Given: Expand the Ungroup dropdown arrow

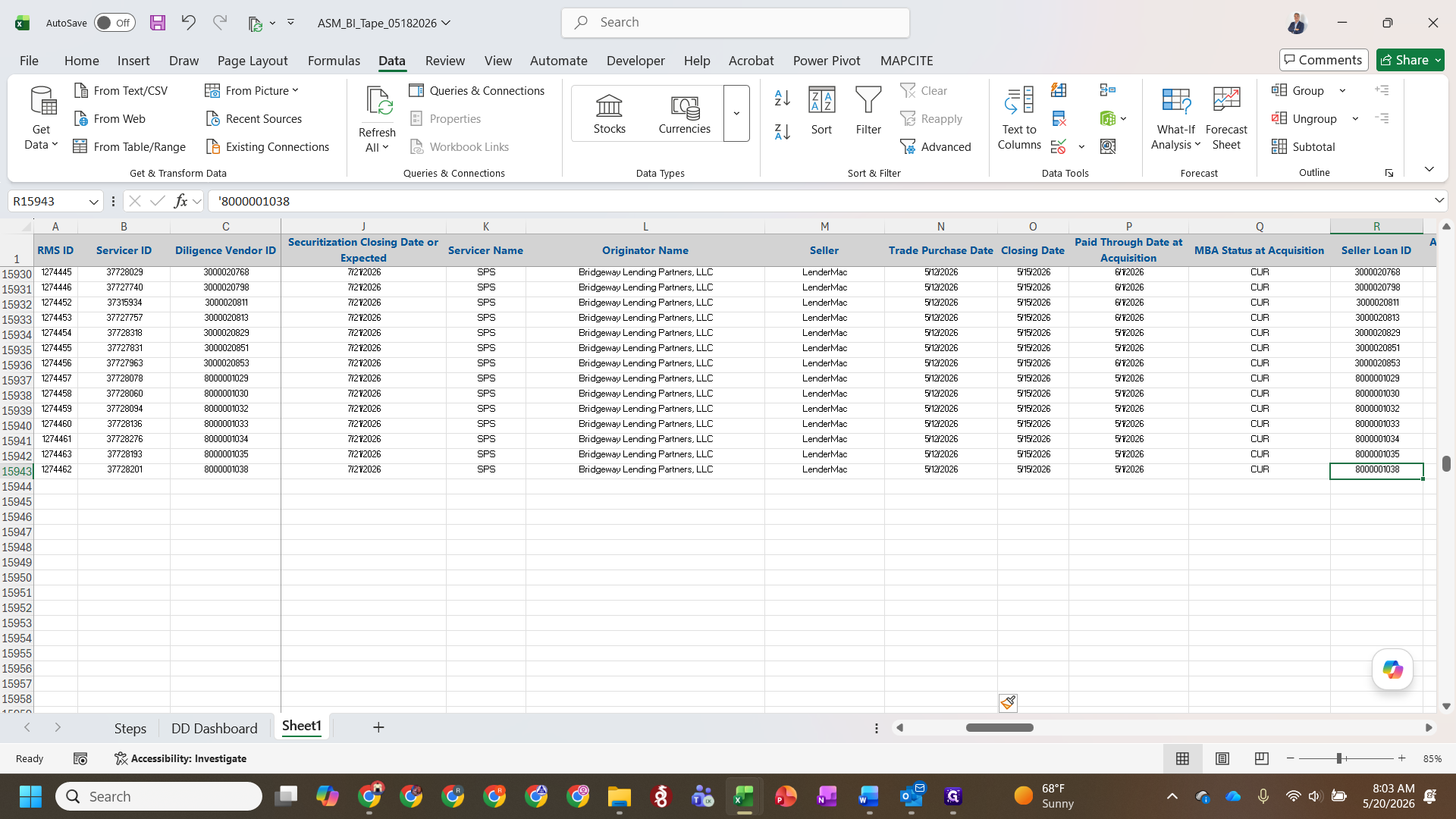Looking at the screenshot, I should (x=1355, y=118).
